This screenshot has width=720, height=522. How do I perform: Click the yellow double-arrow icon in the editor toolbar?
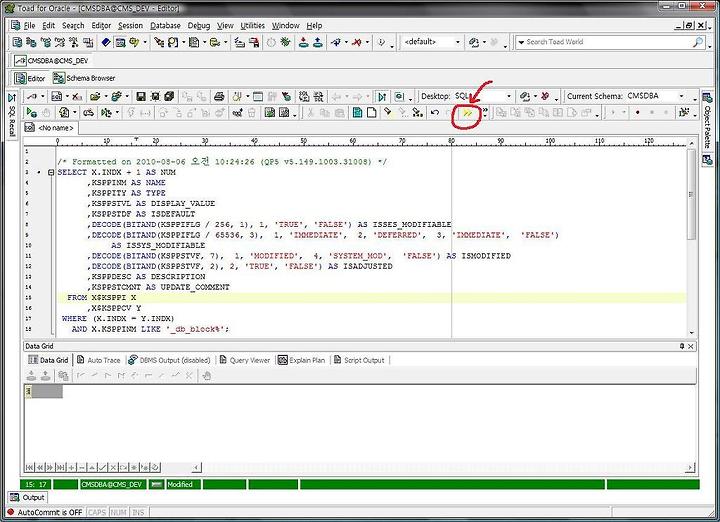point(467,112)
